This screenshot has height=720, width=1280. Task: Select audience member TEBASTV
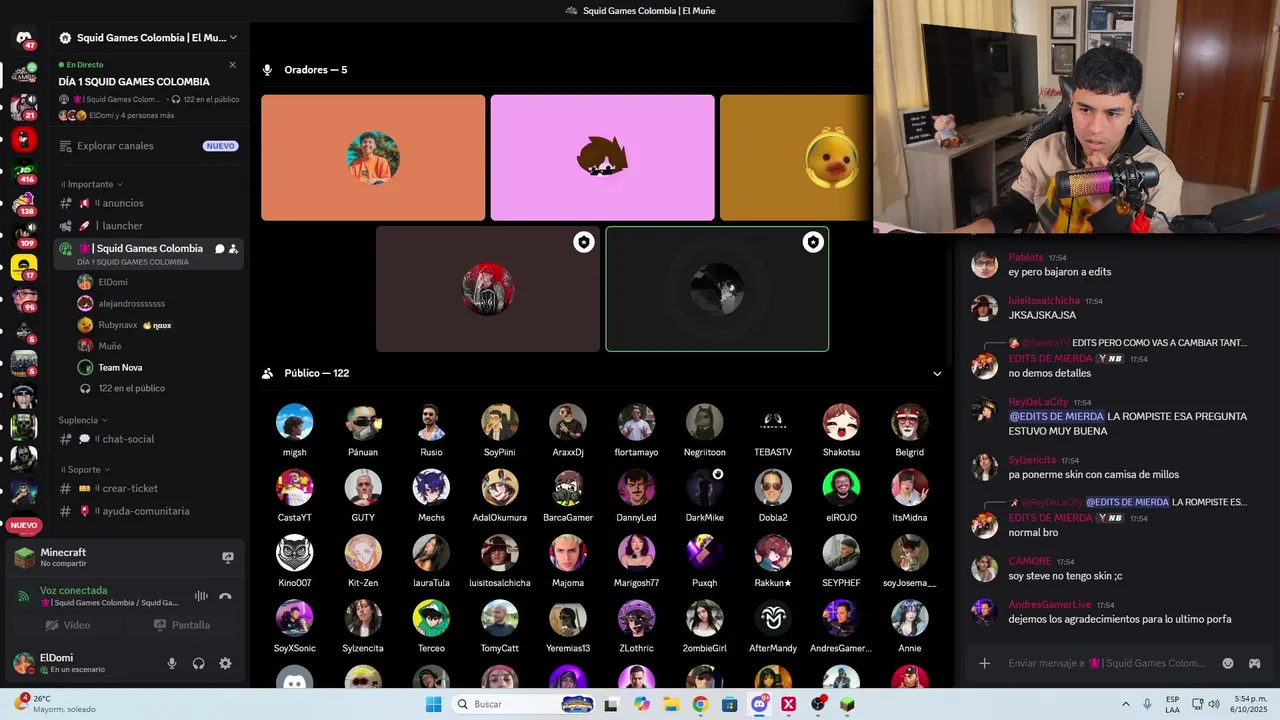[773, 430]
